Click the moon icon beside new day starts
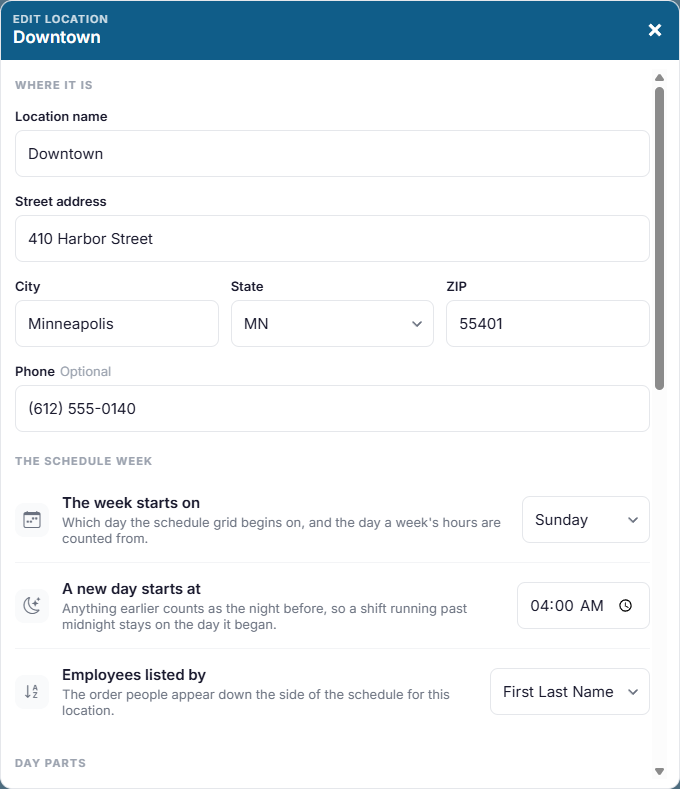 pos(32,606)
